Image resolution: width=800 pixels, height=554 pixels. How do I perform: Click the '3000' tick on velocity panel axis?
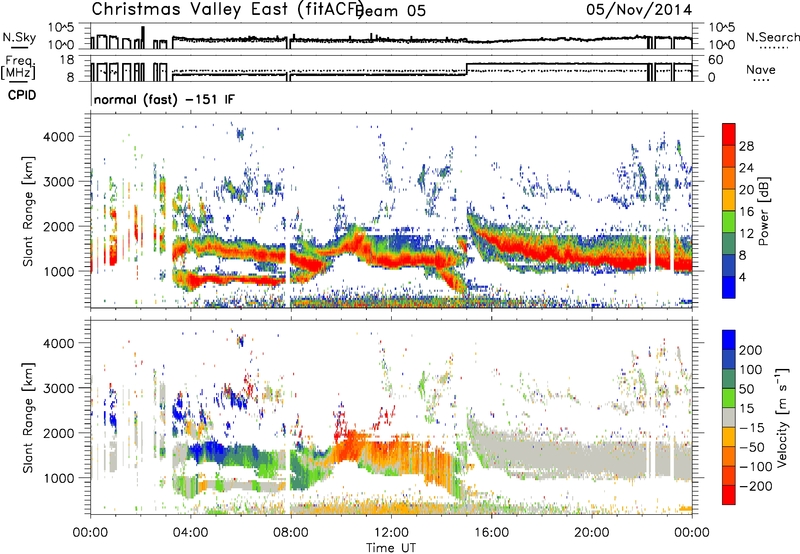[59, 388]
